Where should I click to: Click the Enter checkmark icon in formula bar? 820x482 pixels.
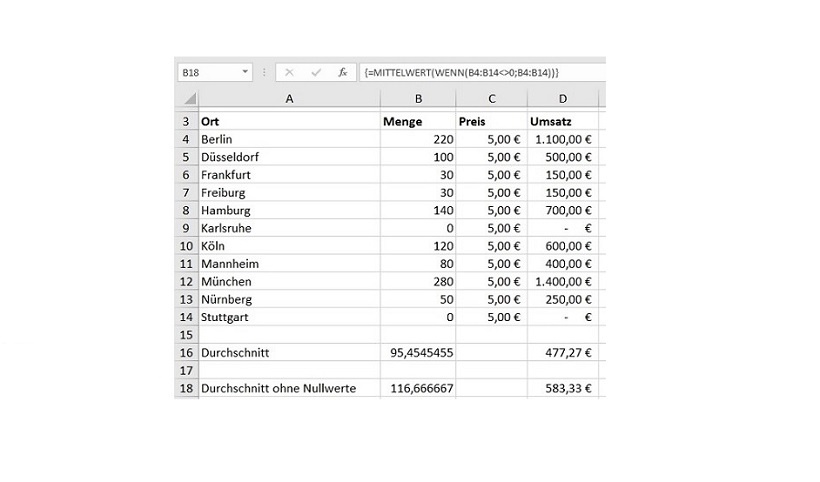pos(316,73)
